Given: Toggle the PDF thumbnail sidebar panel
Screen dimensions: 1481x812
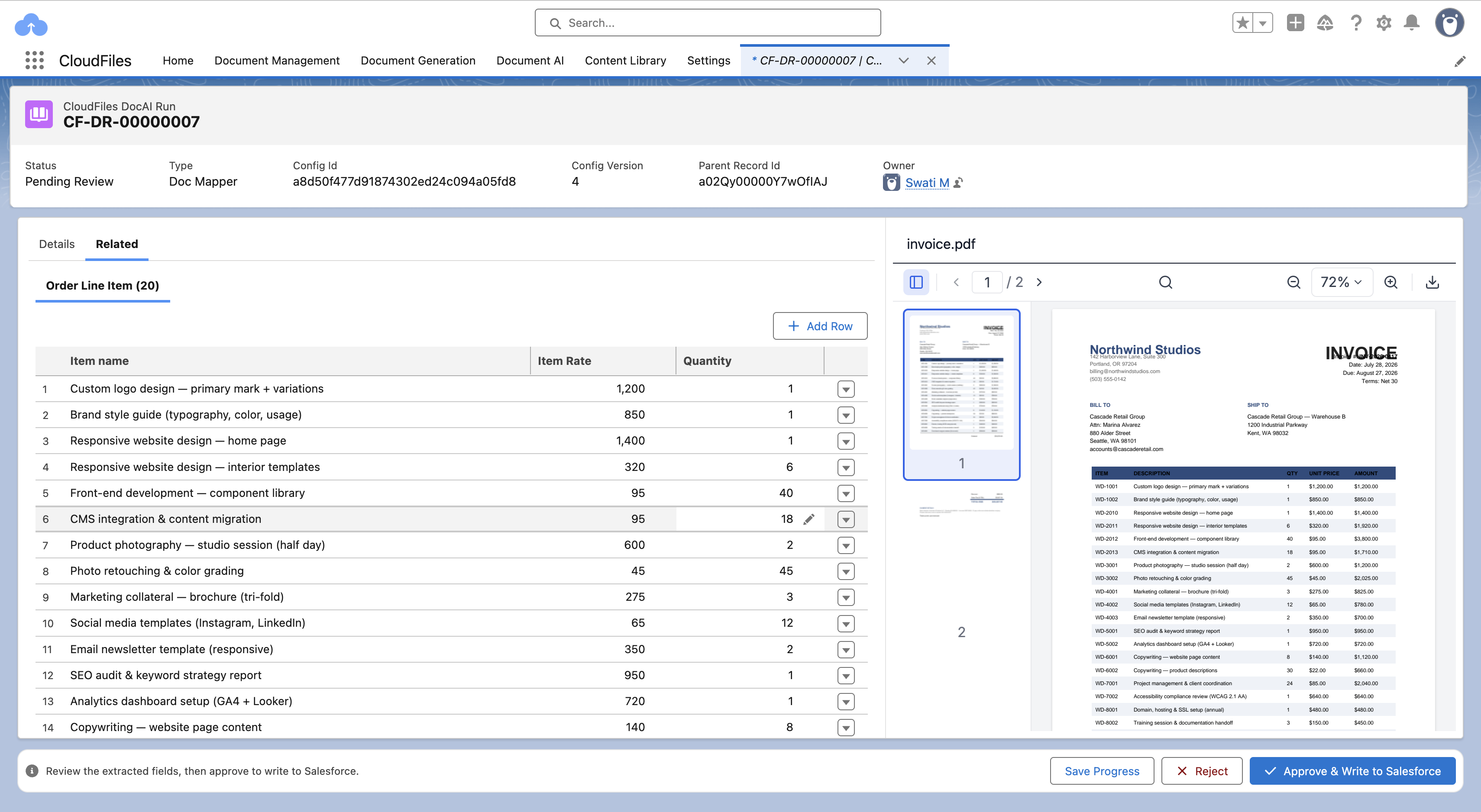Looking at the screenshot, I should point(916,282).
